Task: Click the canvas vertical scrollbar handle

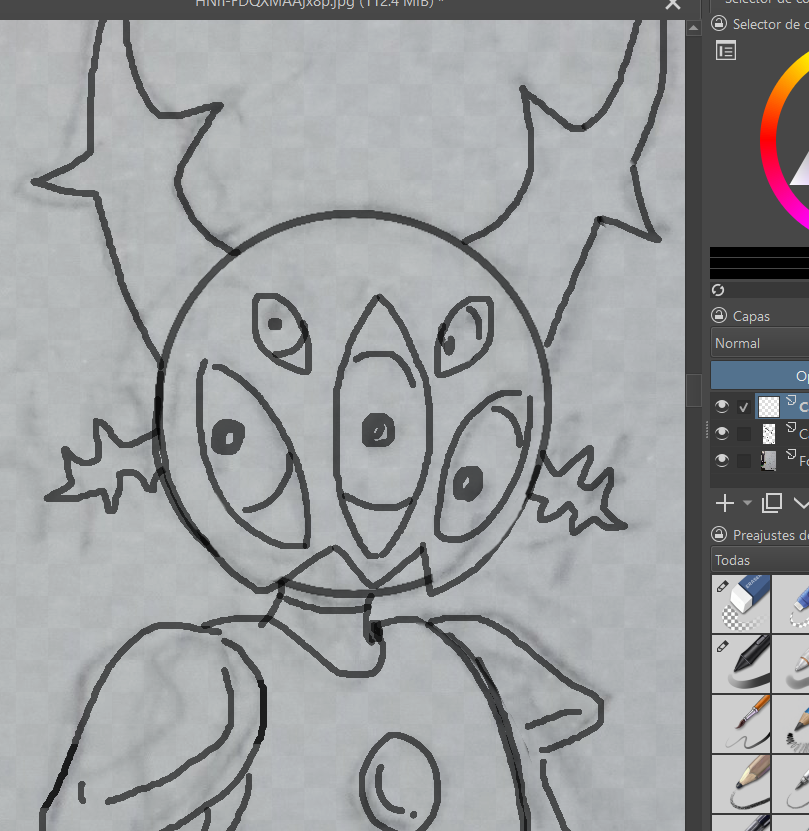Action: click(x=693, y=390)
